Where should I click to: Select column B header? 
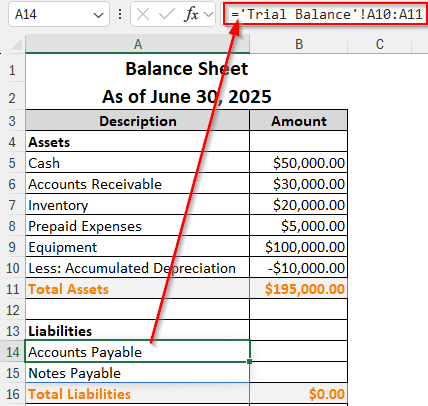(x=299, y=44)
